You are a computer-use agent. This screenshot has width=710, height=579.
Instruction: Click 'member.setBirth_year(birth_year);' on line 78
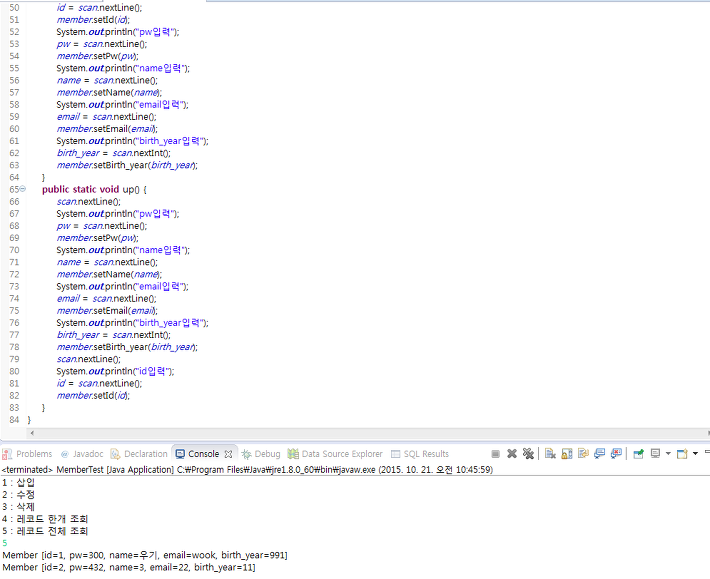click(x=127, y=347)
